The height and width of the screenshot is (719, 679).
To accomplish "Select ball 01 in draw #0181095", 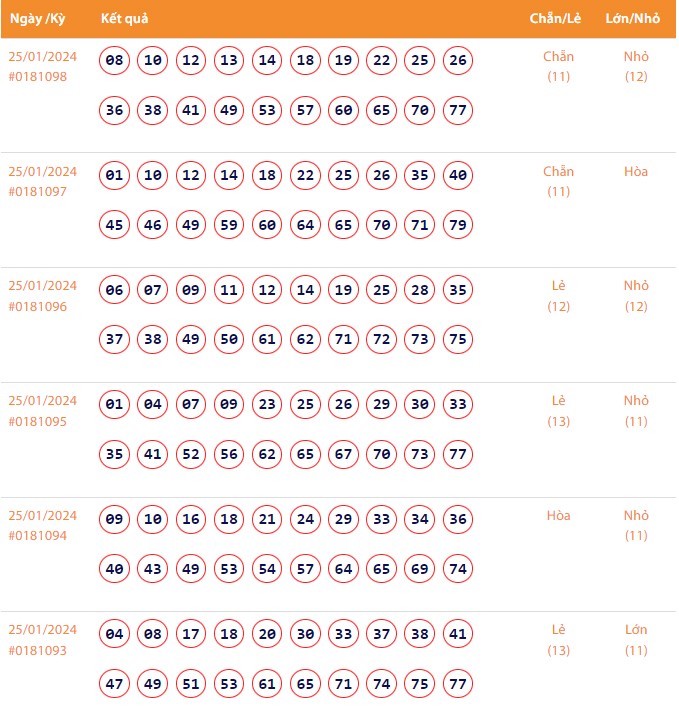I will pyautogui.click(x=115, y=405).
